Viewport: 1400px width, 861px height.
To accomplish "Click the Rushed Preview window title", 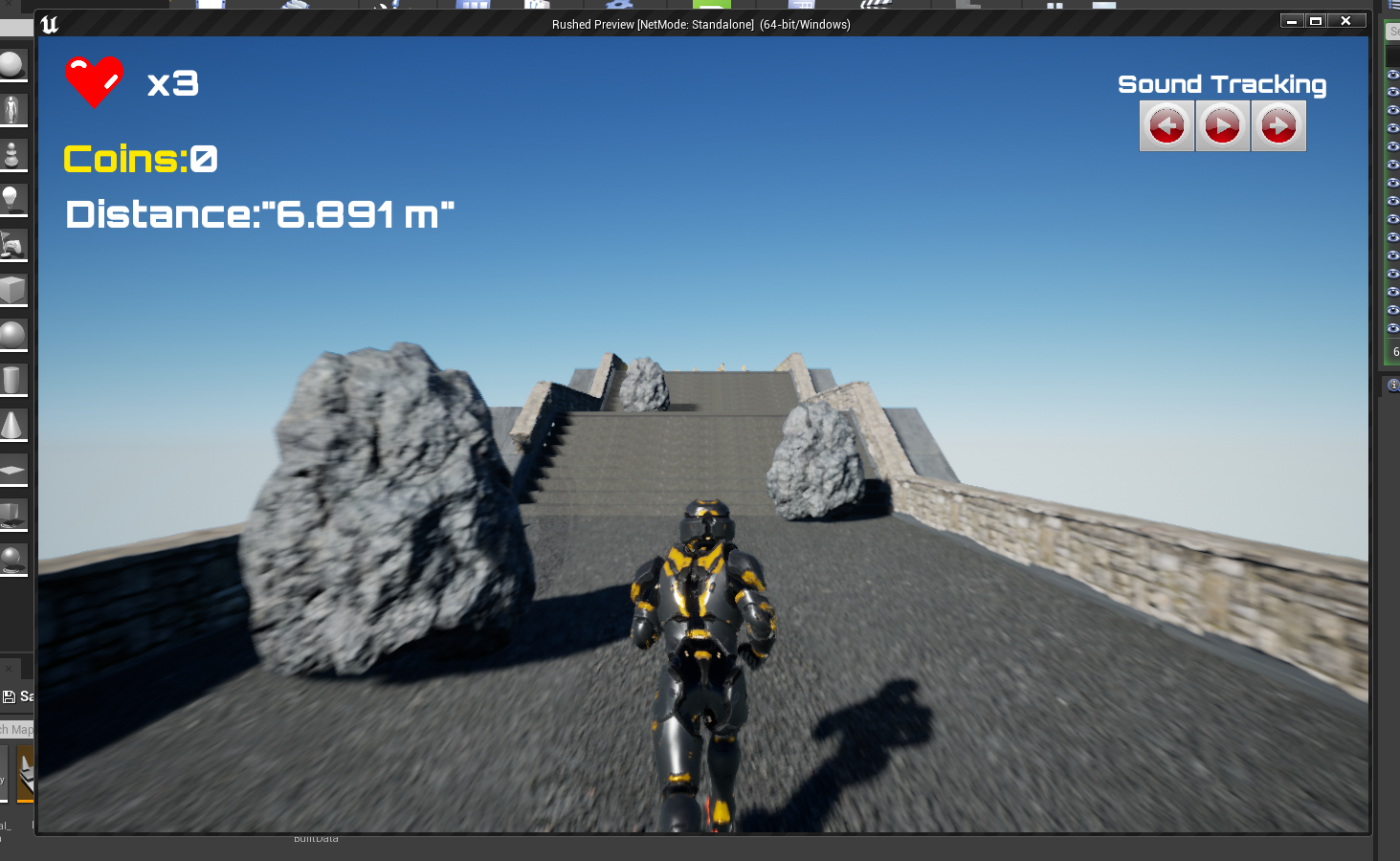I will [700, 24].
